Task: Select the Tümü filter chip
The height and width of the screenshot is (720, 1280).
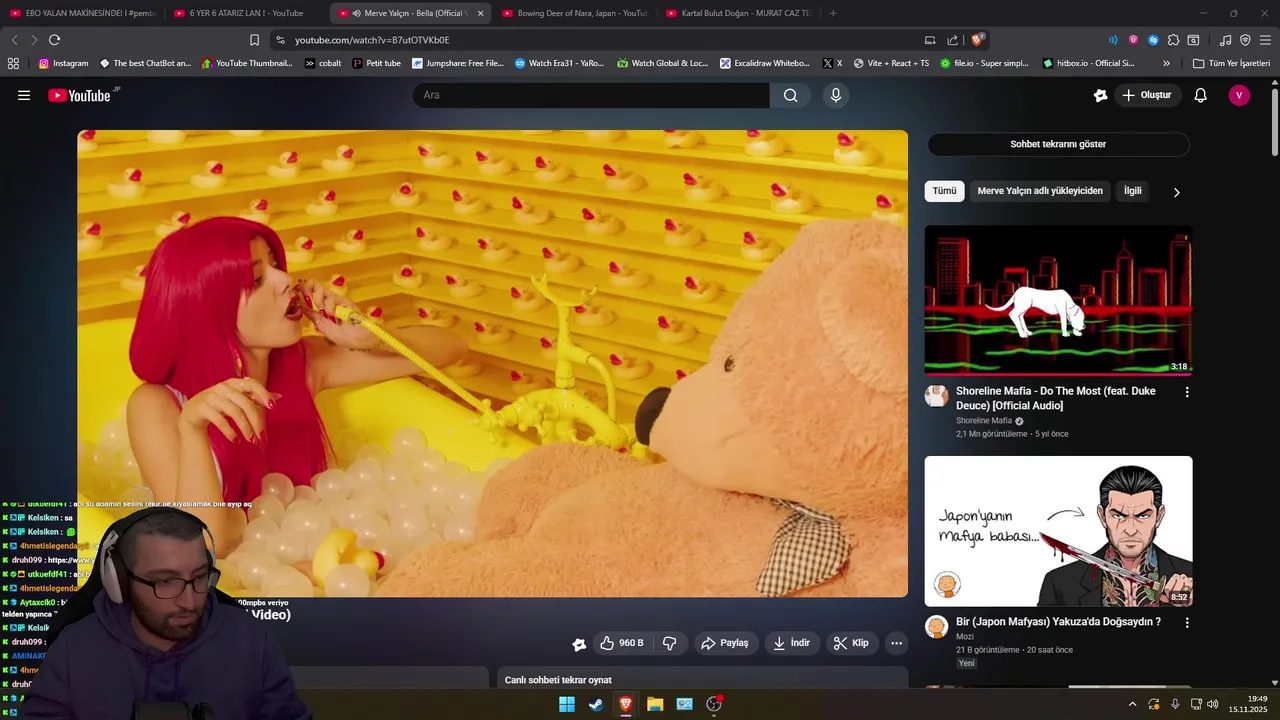Action: [x=944, y=191]
